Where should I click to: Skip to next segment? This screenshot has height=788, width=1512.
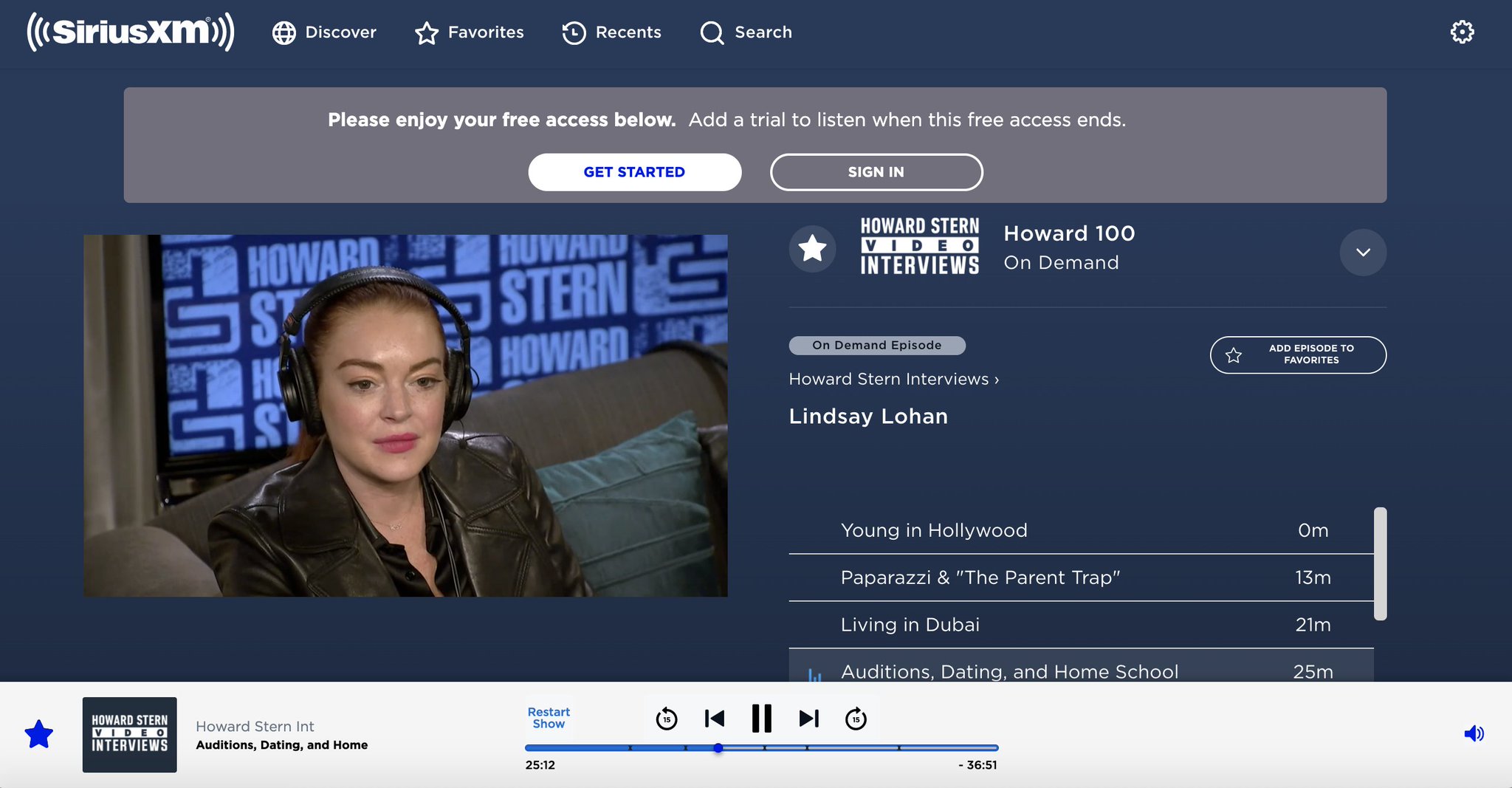click(x=809, y=719)
